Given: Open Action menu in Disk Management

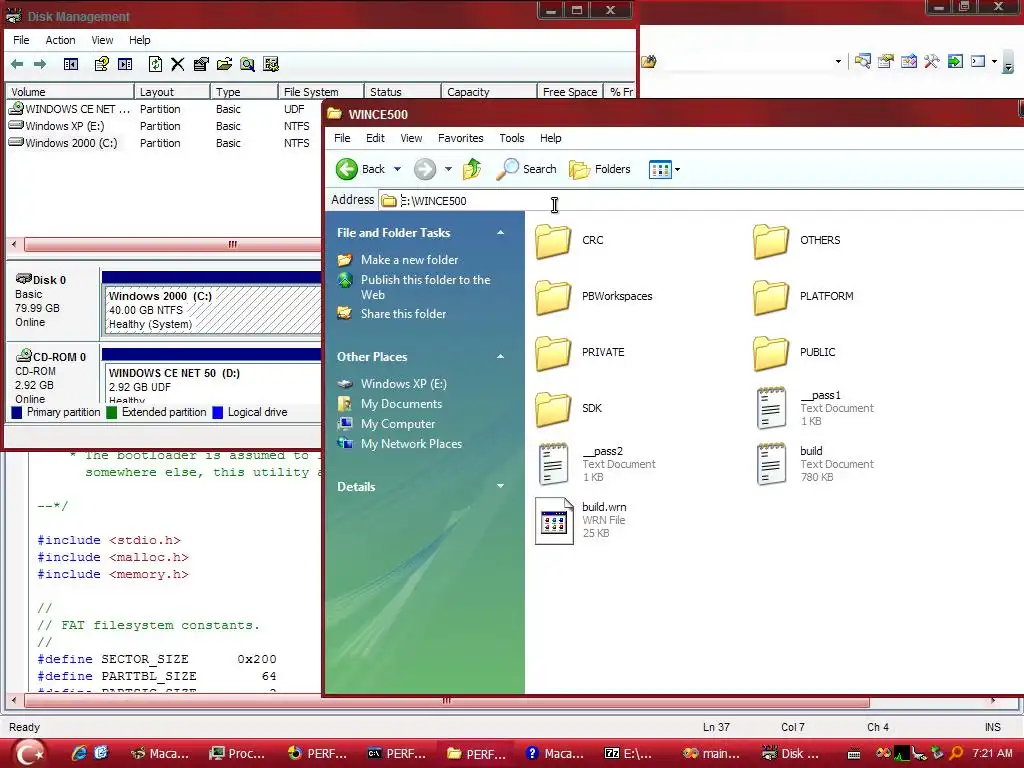Looking at the screenshot, I should tap(60, 40).
